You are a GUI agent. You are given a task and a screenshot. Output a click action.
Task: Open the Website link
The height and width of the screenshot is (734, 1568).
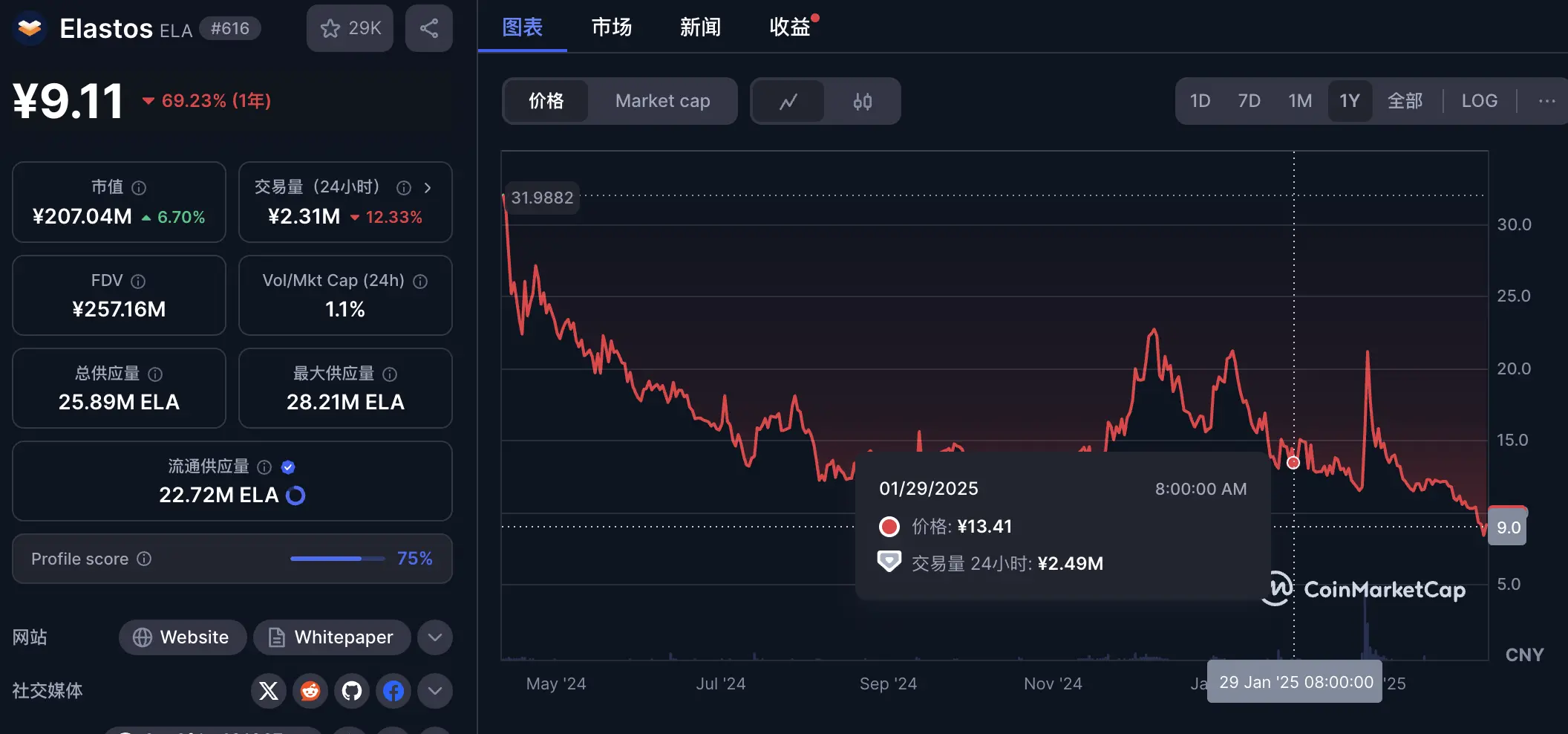tap(183, 637)
